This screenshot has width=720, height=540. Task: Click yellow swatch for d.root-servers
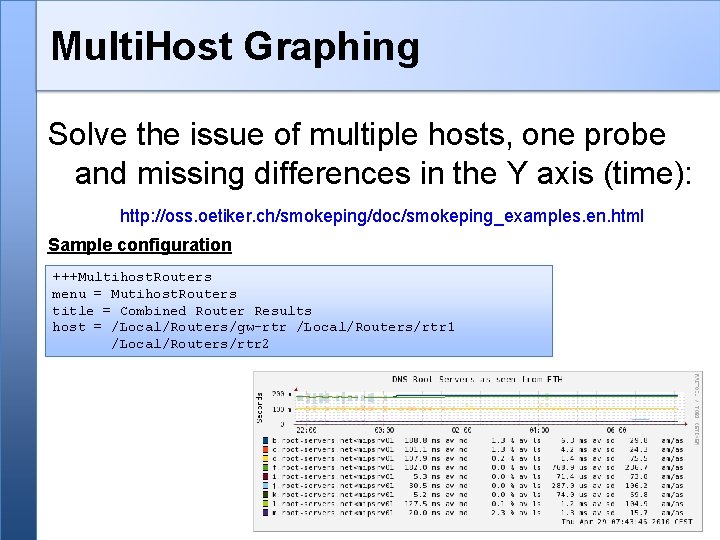pos(265,458)
